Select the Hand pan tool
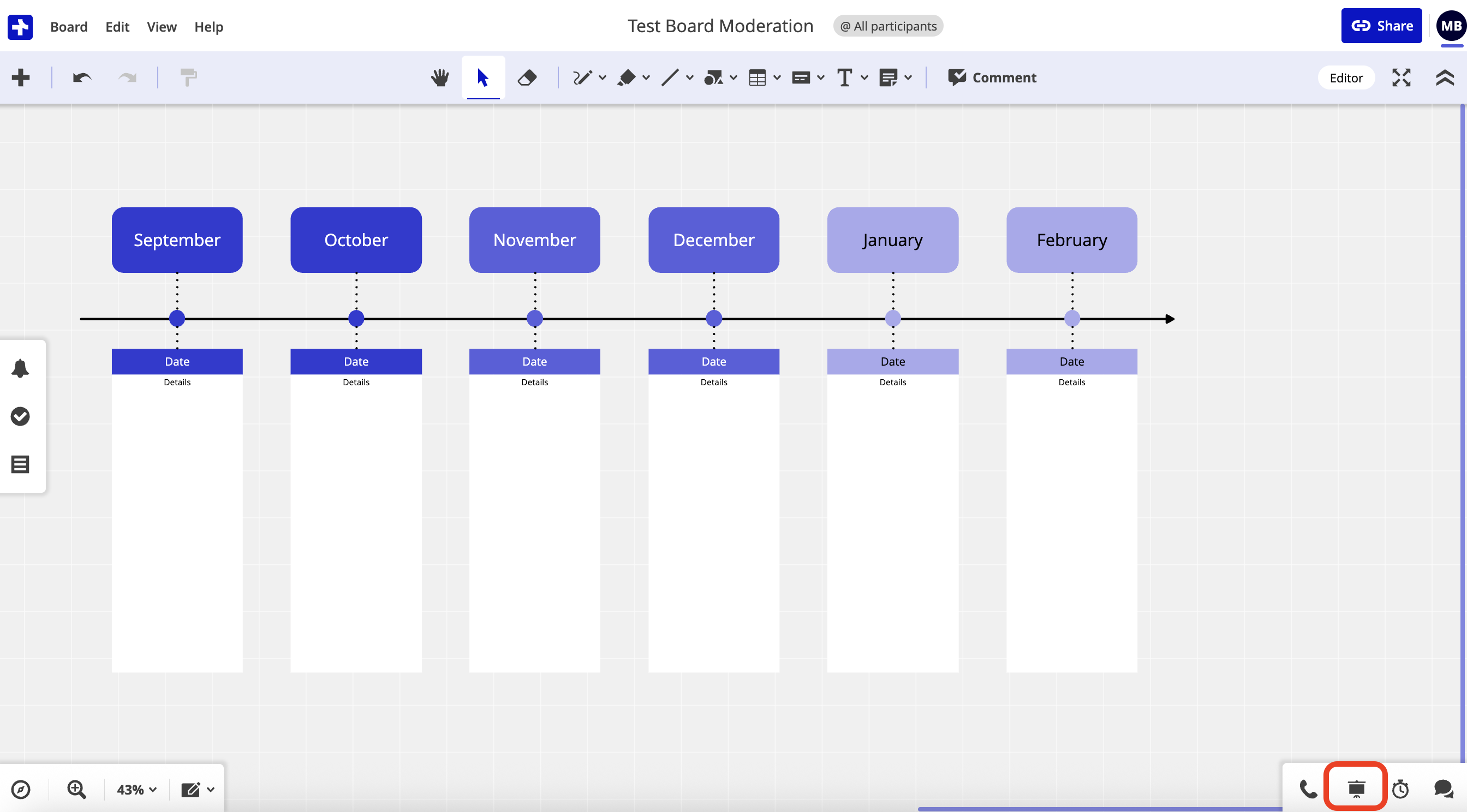Screen dimensions: 1467x812 click(440, 77)
